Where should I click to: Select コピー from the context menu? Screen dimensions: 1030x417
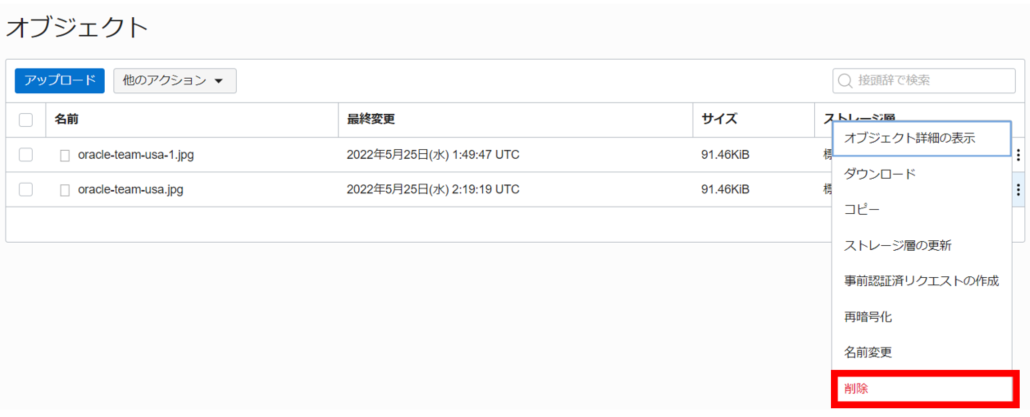click(x=862, y=210)
